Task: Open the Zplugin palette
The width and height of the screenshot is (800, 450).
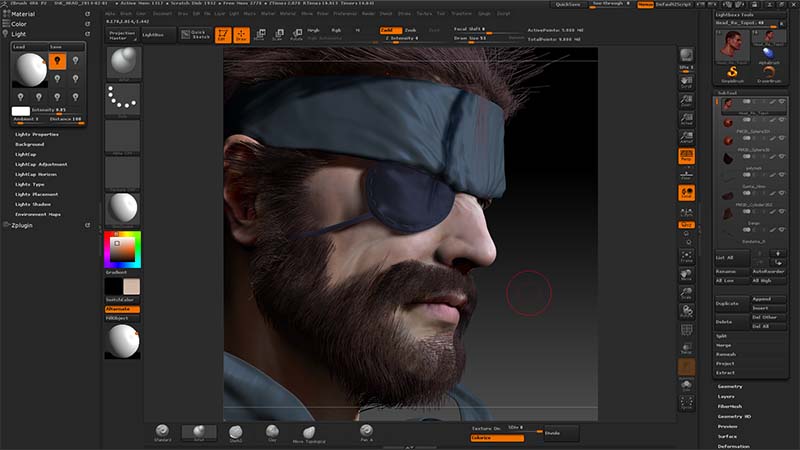Action: (23, 226)
